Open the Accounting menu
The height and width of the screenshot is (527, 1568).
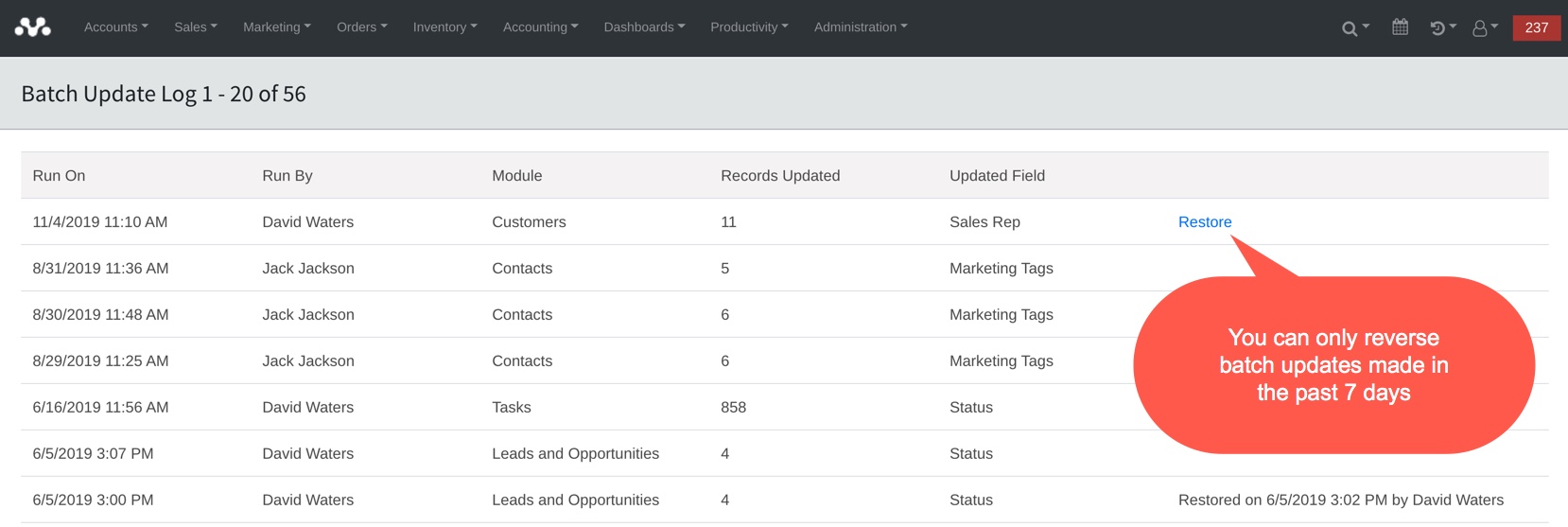tap(541, 27)
